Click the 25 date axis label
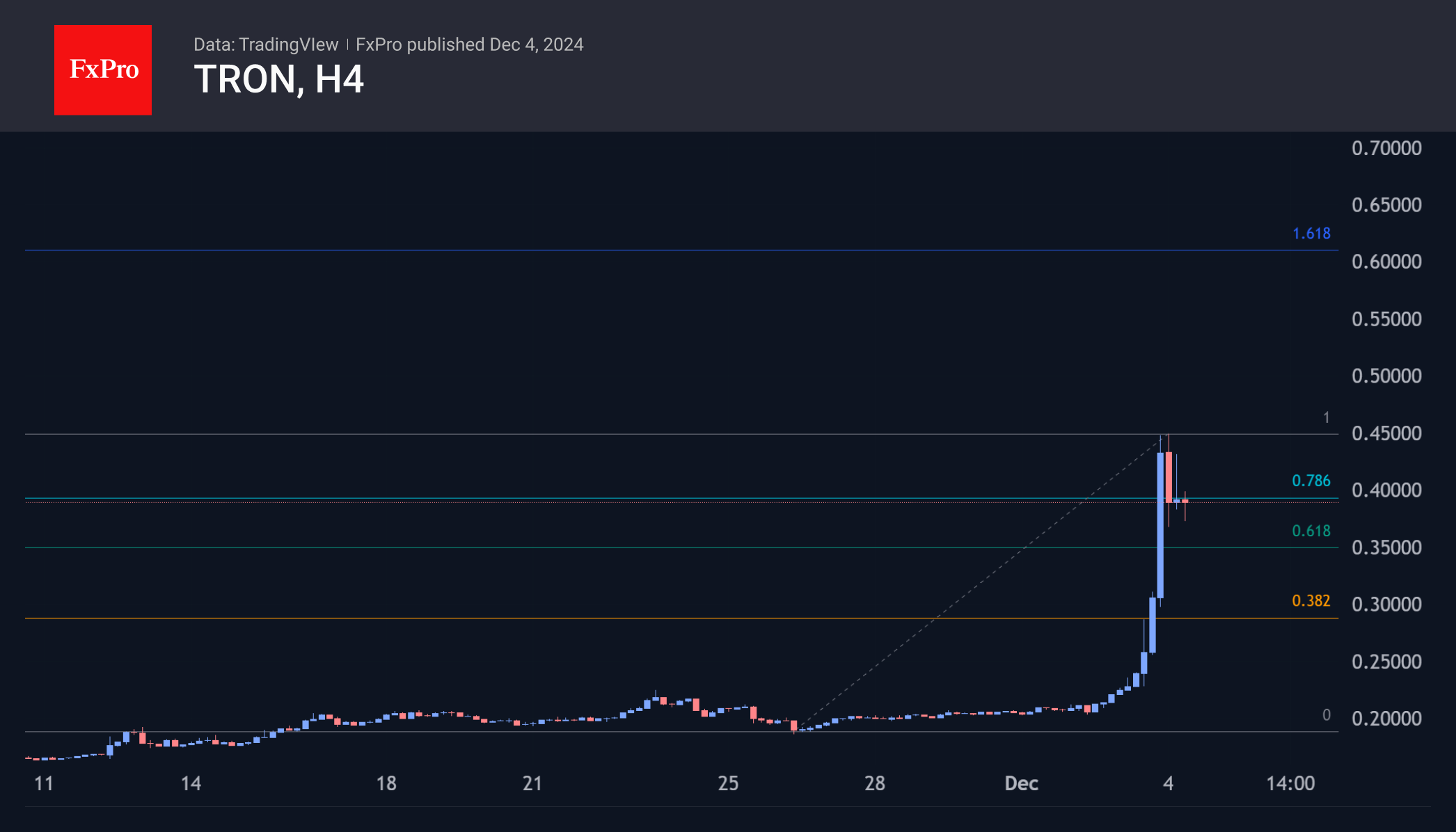 [x=728, y=783]
